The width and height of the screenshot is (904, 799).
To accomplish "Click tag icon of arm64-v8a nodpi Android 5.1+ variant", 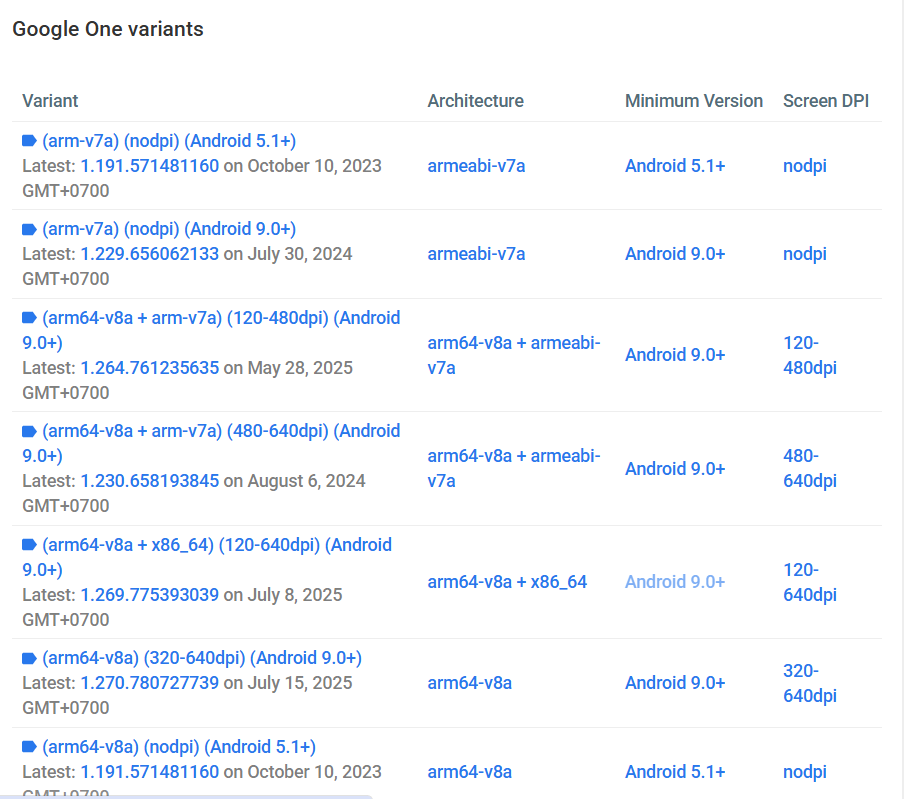I will pyautogui.click(x=29, y=747).
